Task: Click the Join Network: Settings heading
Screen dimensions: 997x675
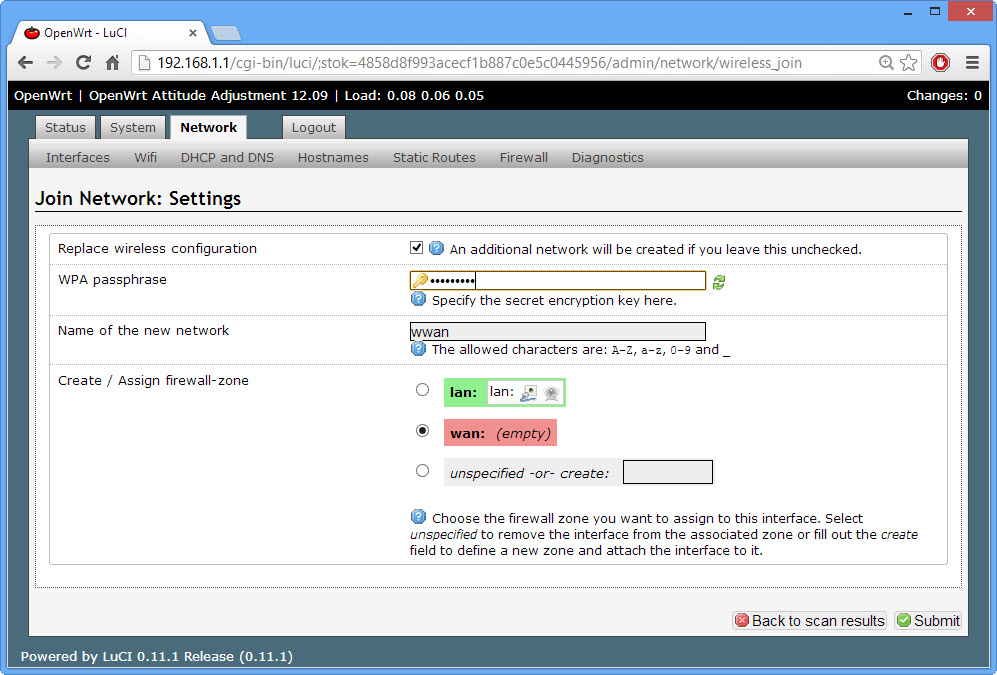Action: click(x=138, y=198)
